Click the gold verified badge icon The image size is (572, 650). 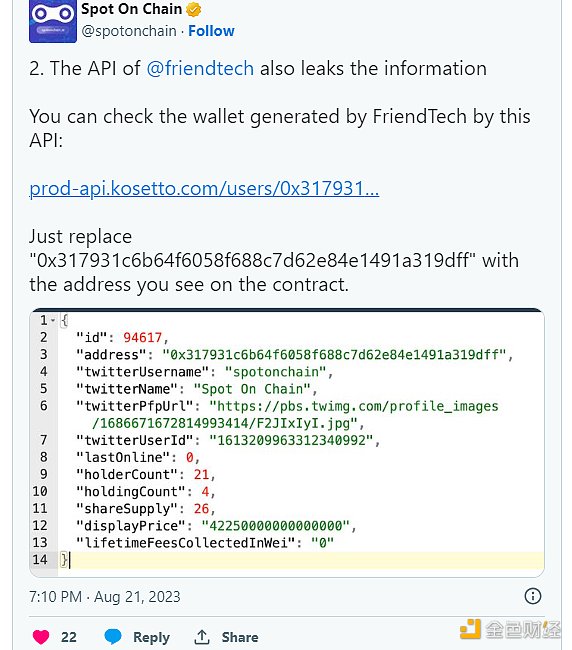point(194,9)
